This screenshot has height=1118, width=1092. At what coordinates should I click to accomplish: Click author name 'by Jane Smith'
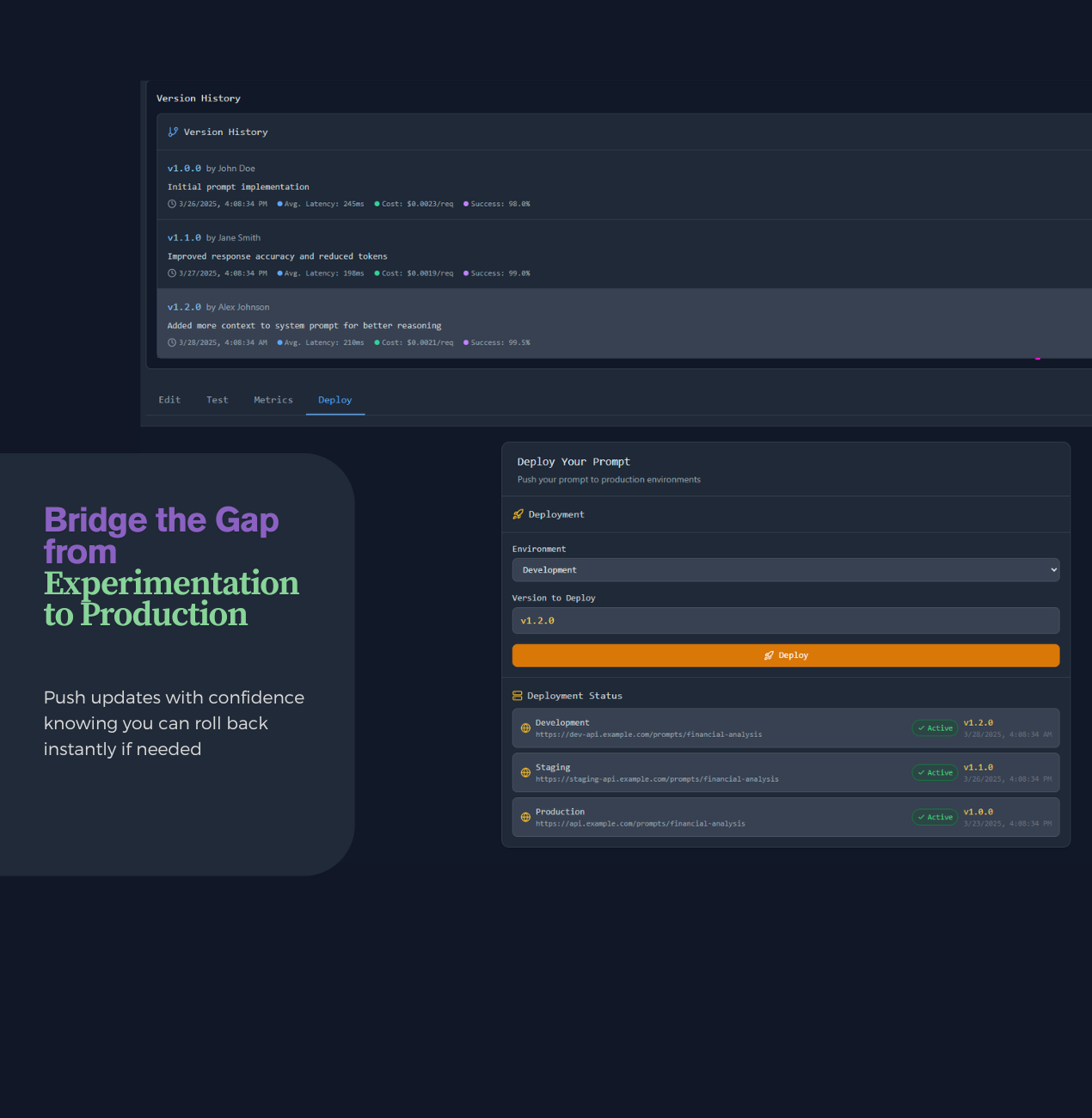233,238
